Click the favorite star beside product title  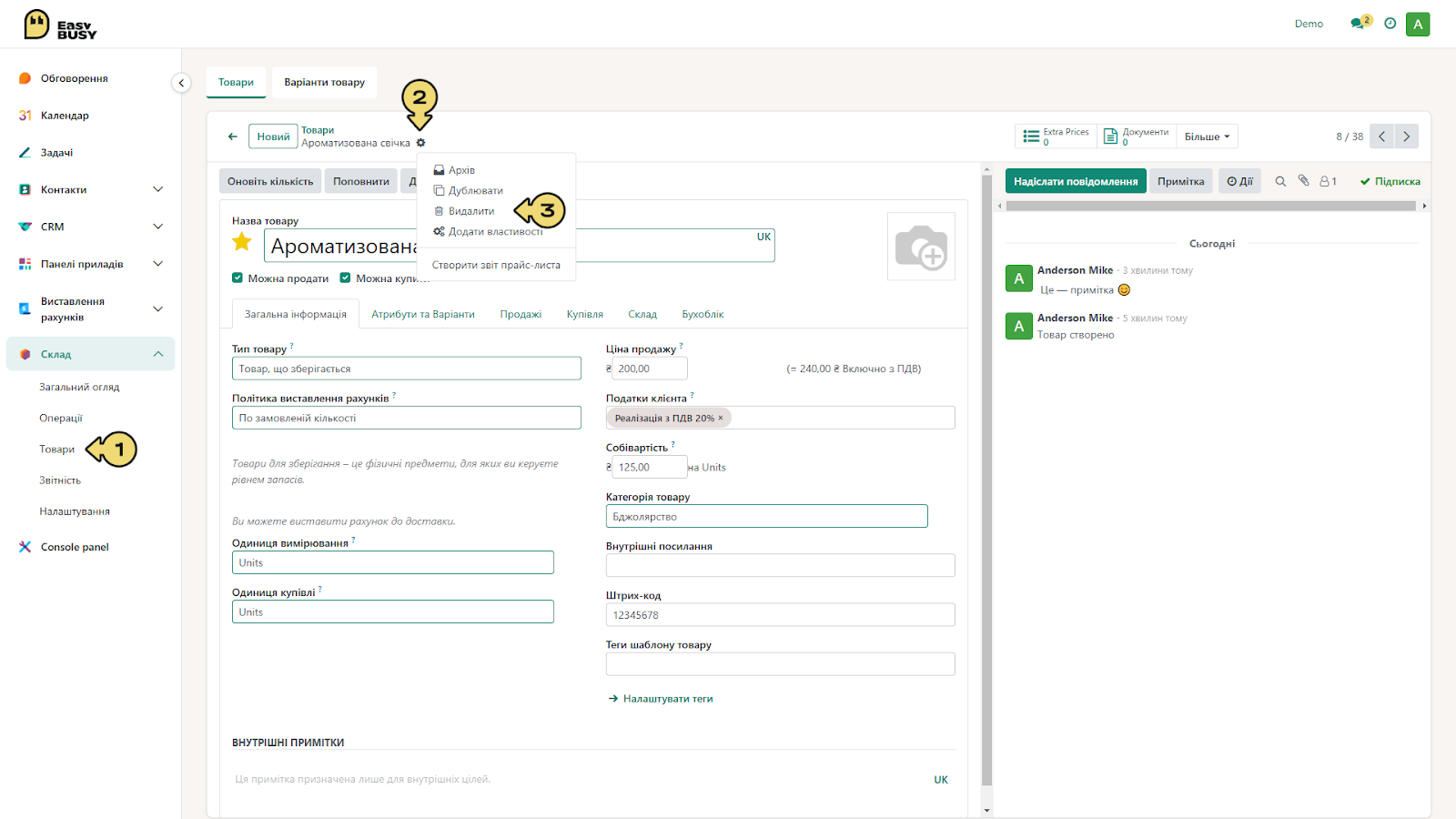pyautogui.click(x=242, y=242)
